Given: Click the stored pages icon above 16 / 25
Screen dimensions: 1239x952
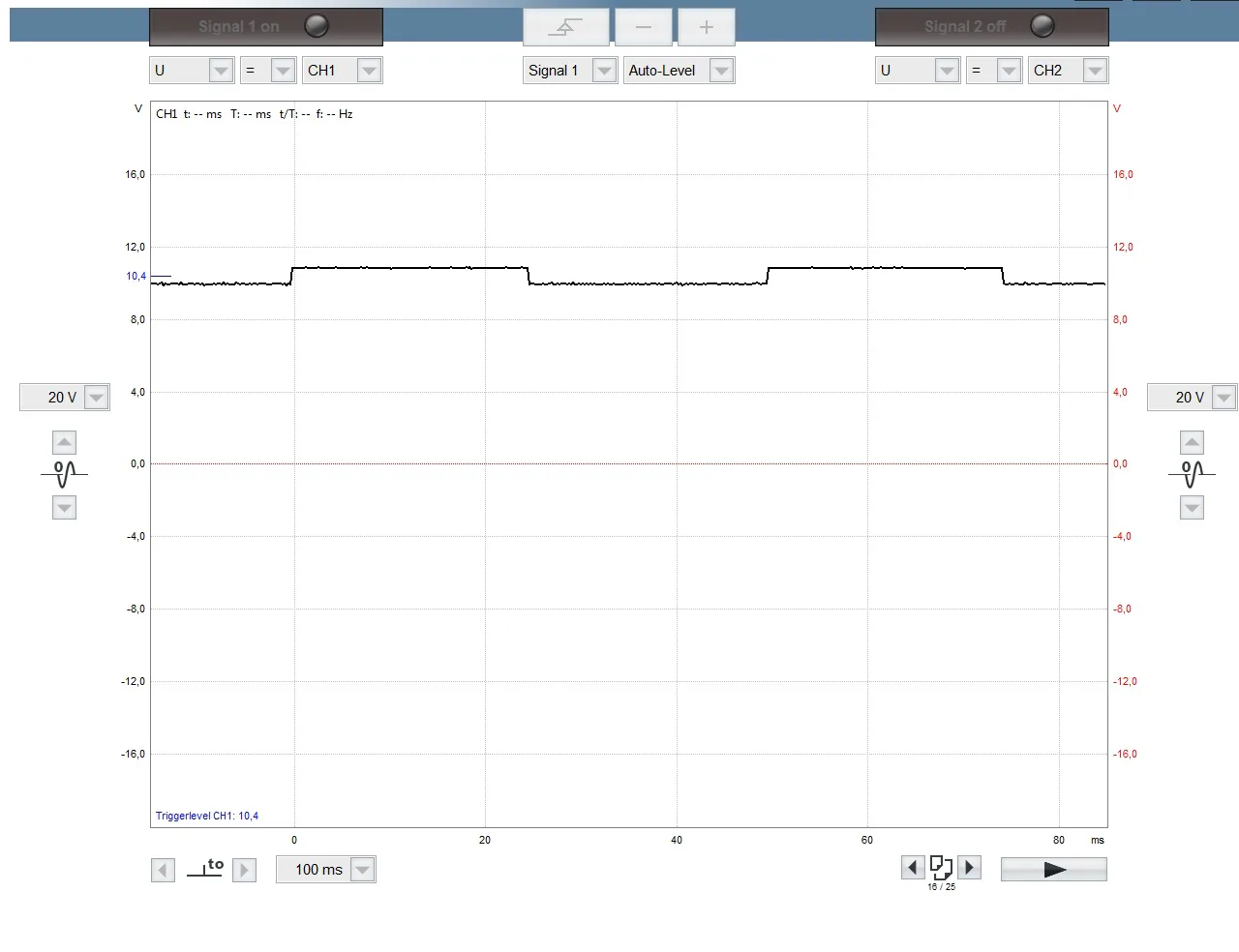Looking at the screenshot, I should tap(941, 867).
